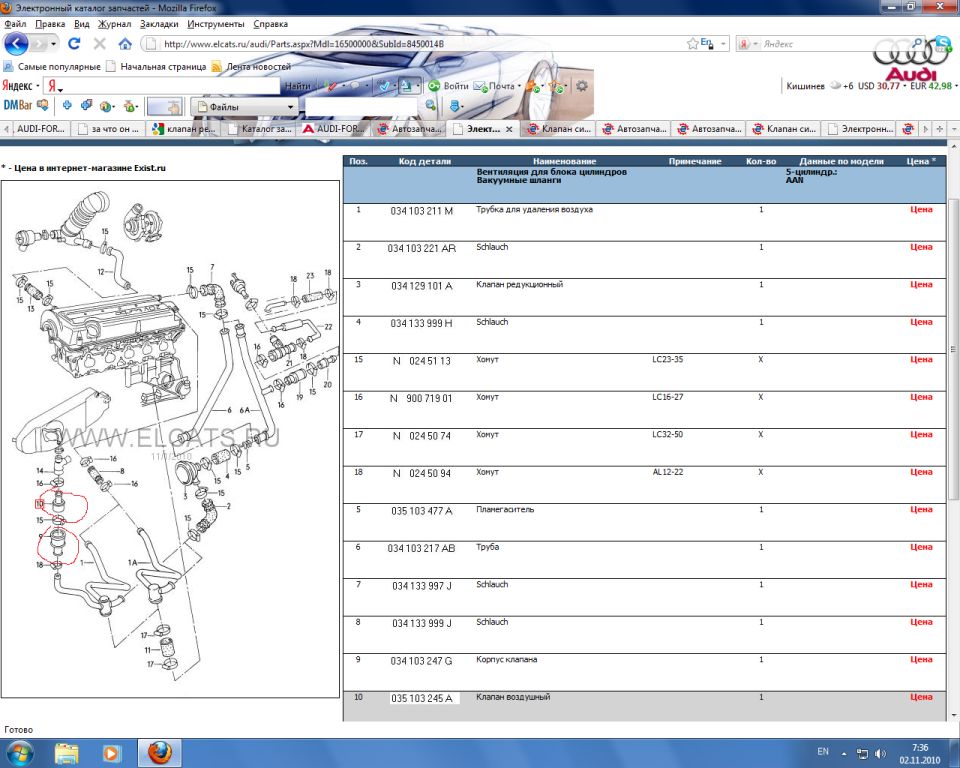The image size is (960, 768).
Task: Click the taskbar clock showing 7:36
Action: pos(920,753)
